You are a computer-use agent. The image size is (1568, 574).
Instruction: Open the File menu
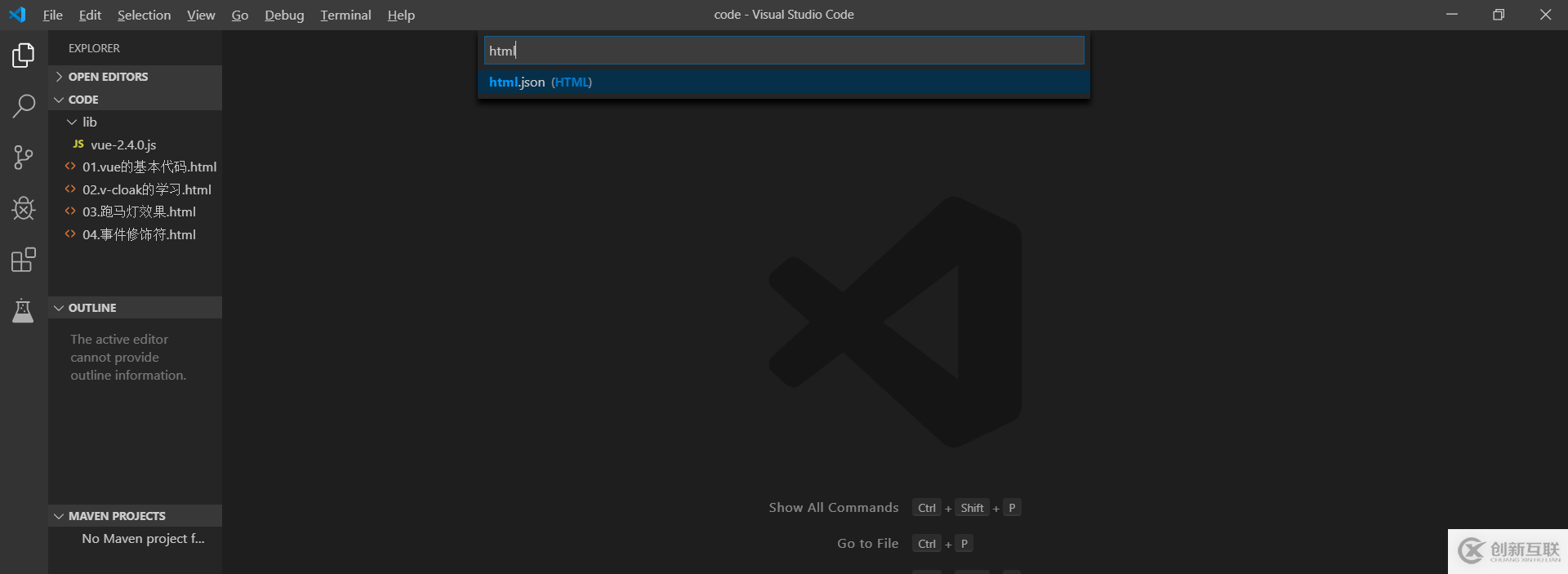tap(53, 15)
